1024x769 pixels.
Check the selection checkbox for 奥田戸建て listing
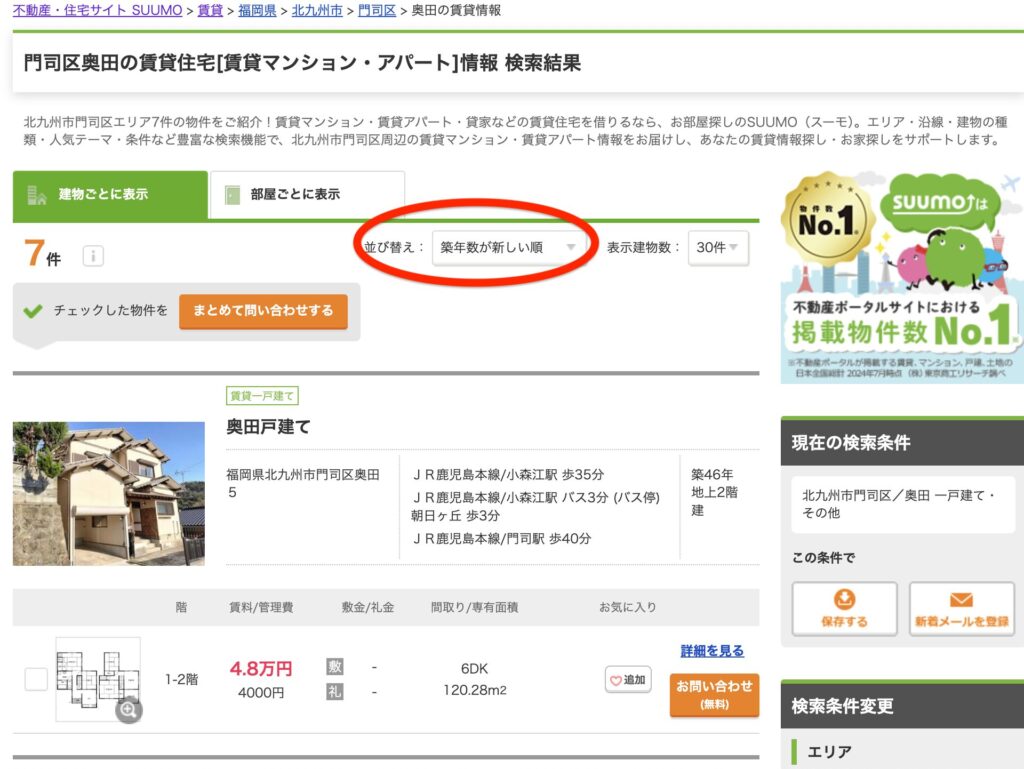pos(36,679)
